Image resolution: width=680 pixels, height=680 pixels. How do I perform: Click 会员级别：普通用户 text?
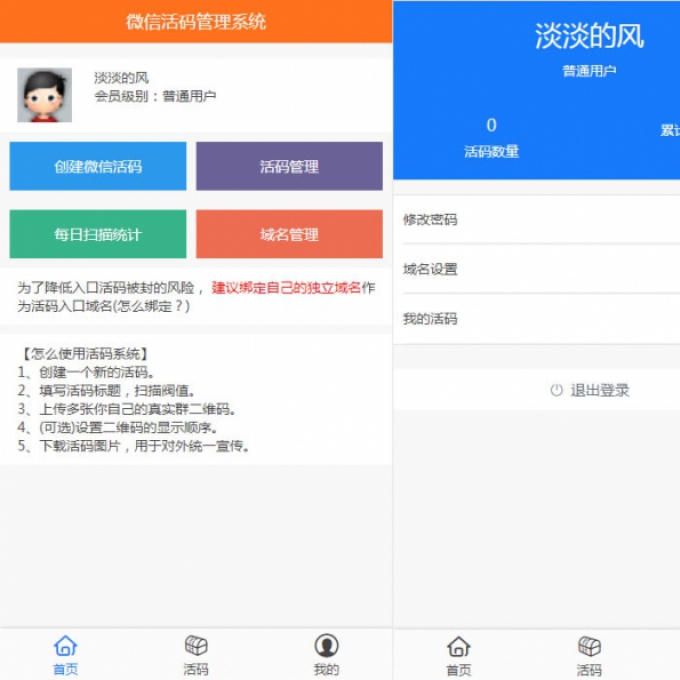tap(155, 96)
